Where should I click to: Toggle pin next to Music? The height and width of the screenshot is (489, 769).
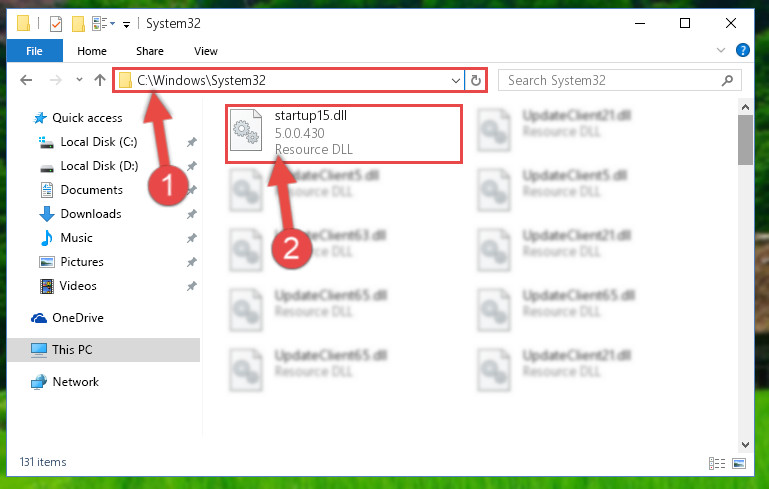[191, 238]
